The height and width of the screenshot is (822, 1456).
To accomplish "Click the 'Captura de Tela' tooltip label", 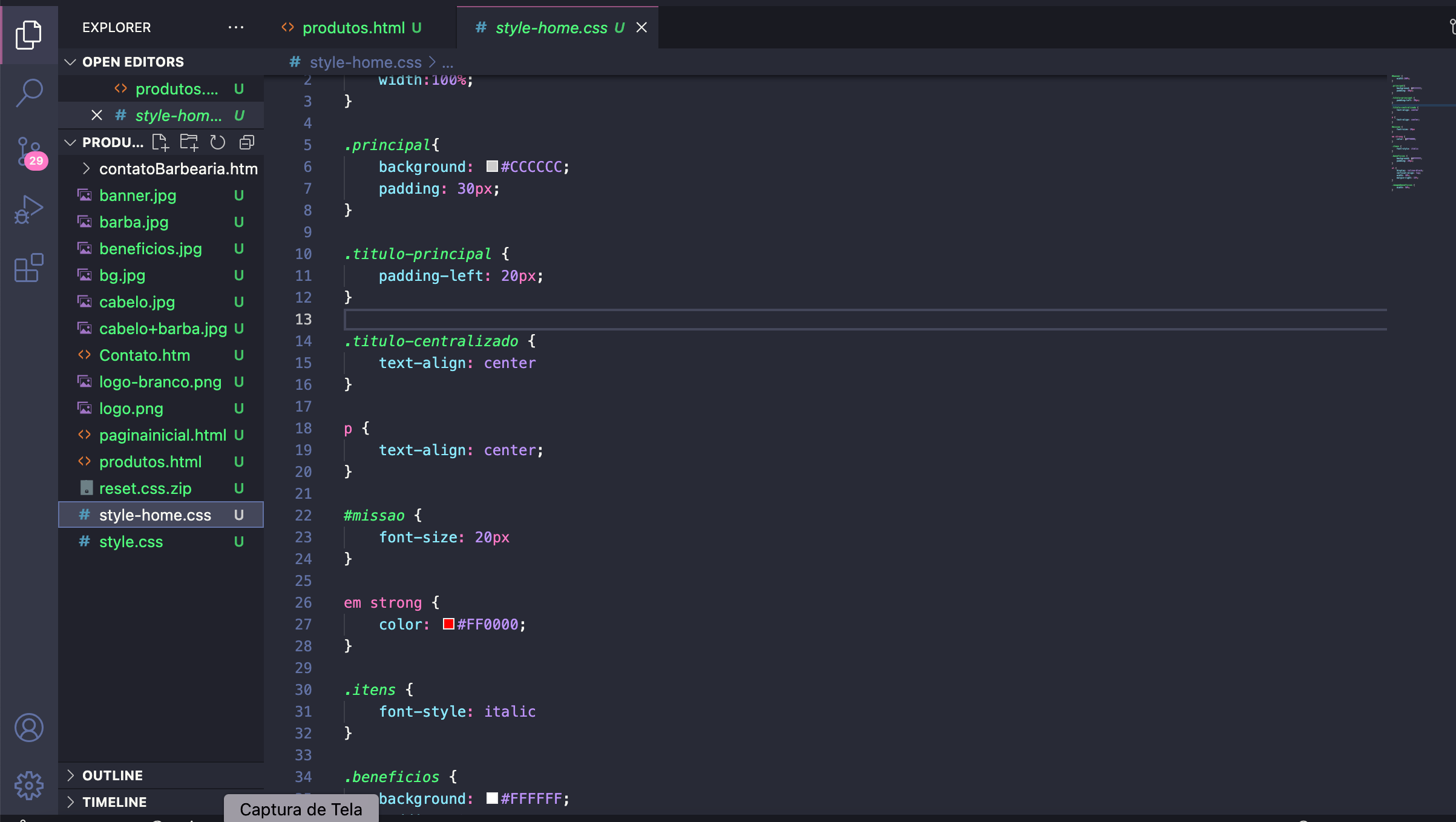I will pos(301,809).
